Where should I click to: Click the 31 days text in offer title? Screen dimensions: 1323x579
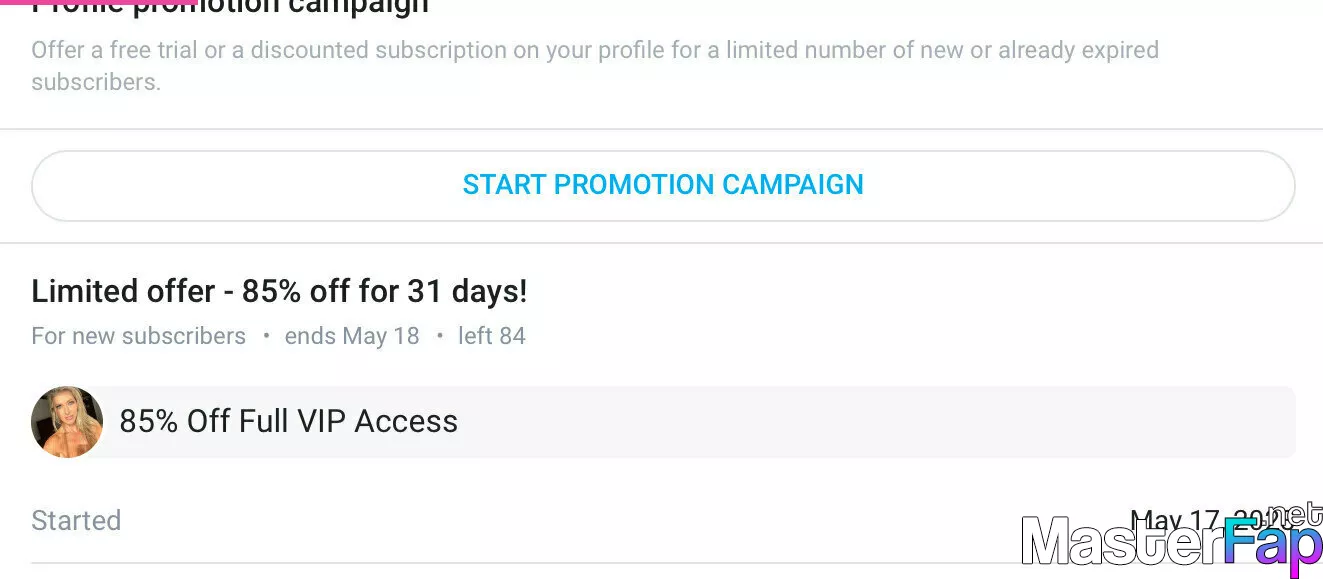click(467, 291)
